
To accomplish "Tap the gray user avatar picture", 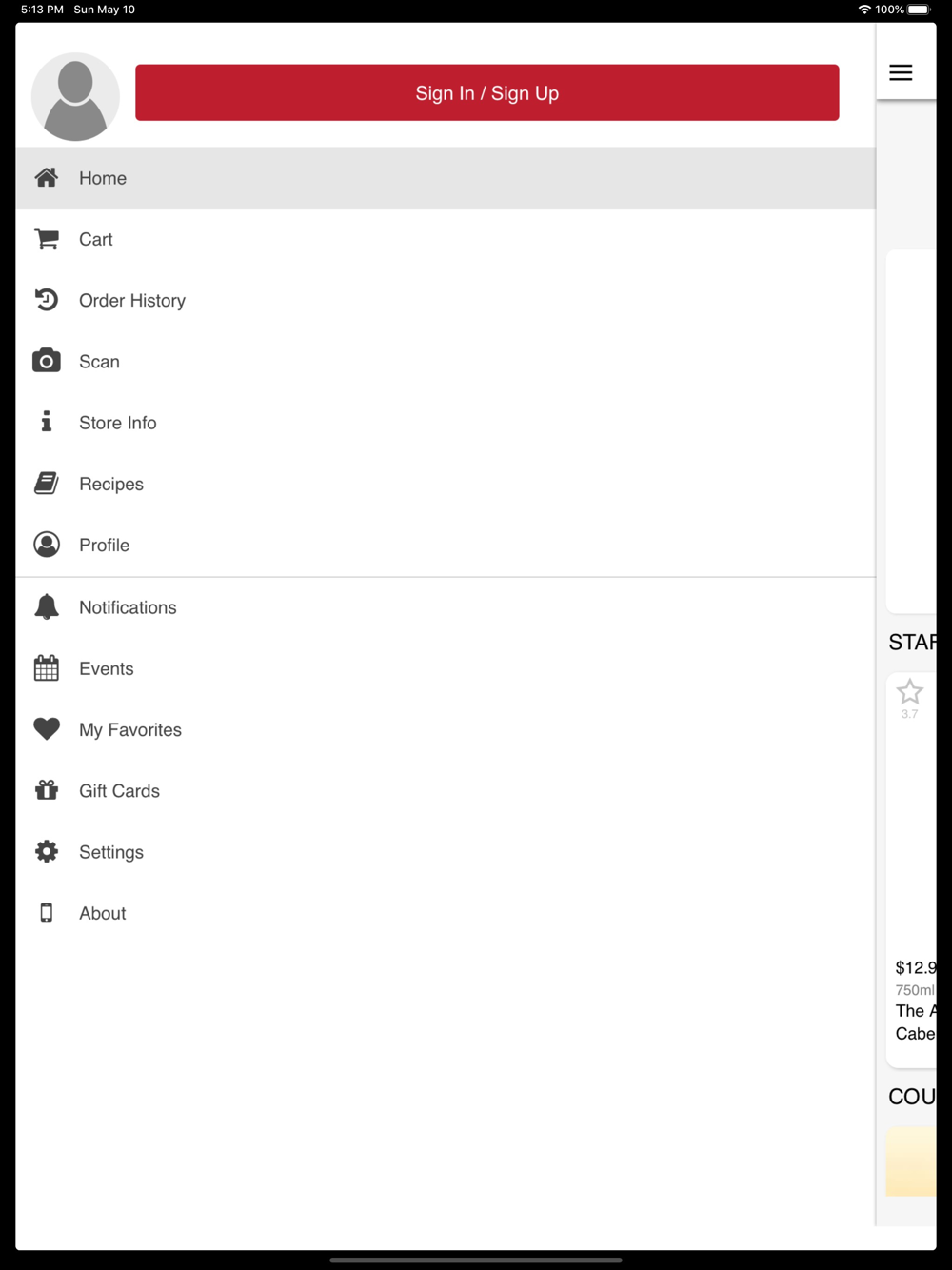I will pos(75,96).
